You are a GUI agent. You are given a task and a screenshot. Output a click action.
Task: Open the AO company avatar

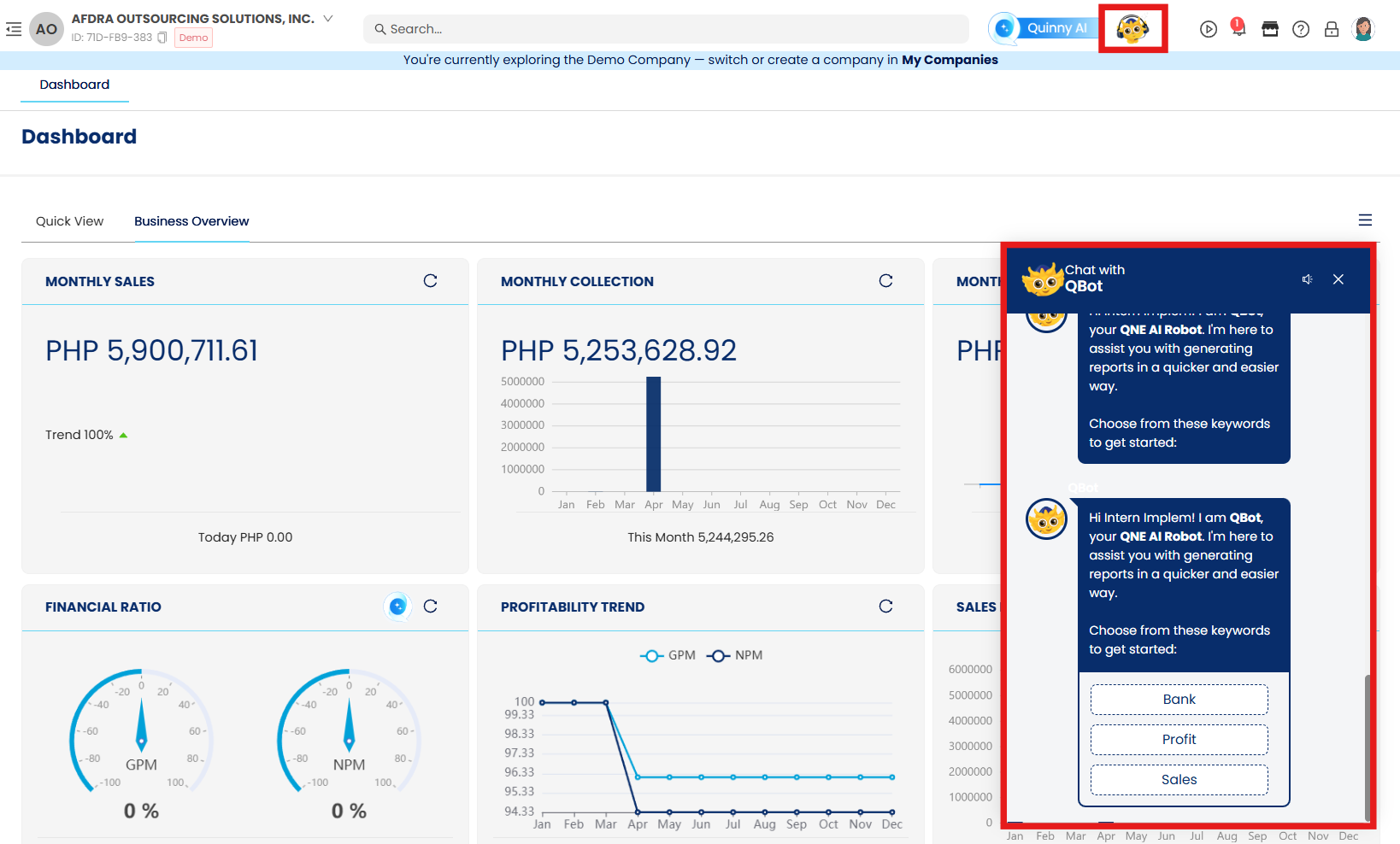tap(46, 29)
